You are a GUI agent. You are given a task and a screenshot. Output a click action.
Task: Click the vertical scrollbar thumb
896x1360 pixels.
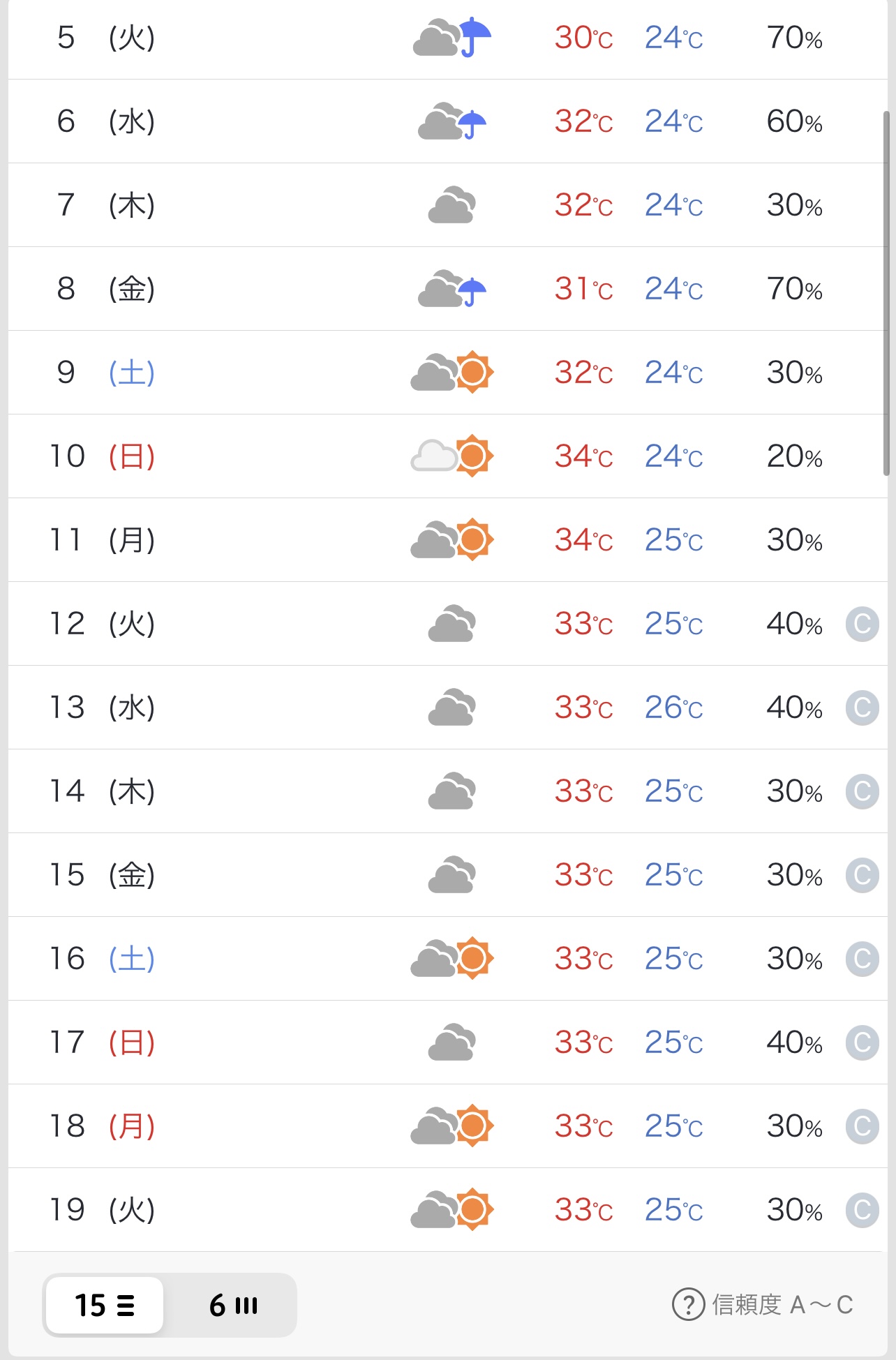pos(886,293)
